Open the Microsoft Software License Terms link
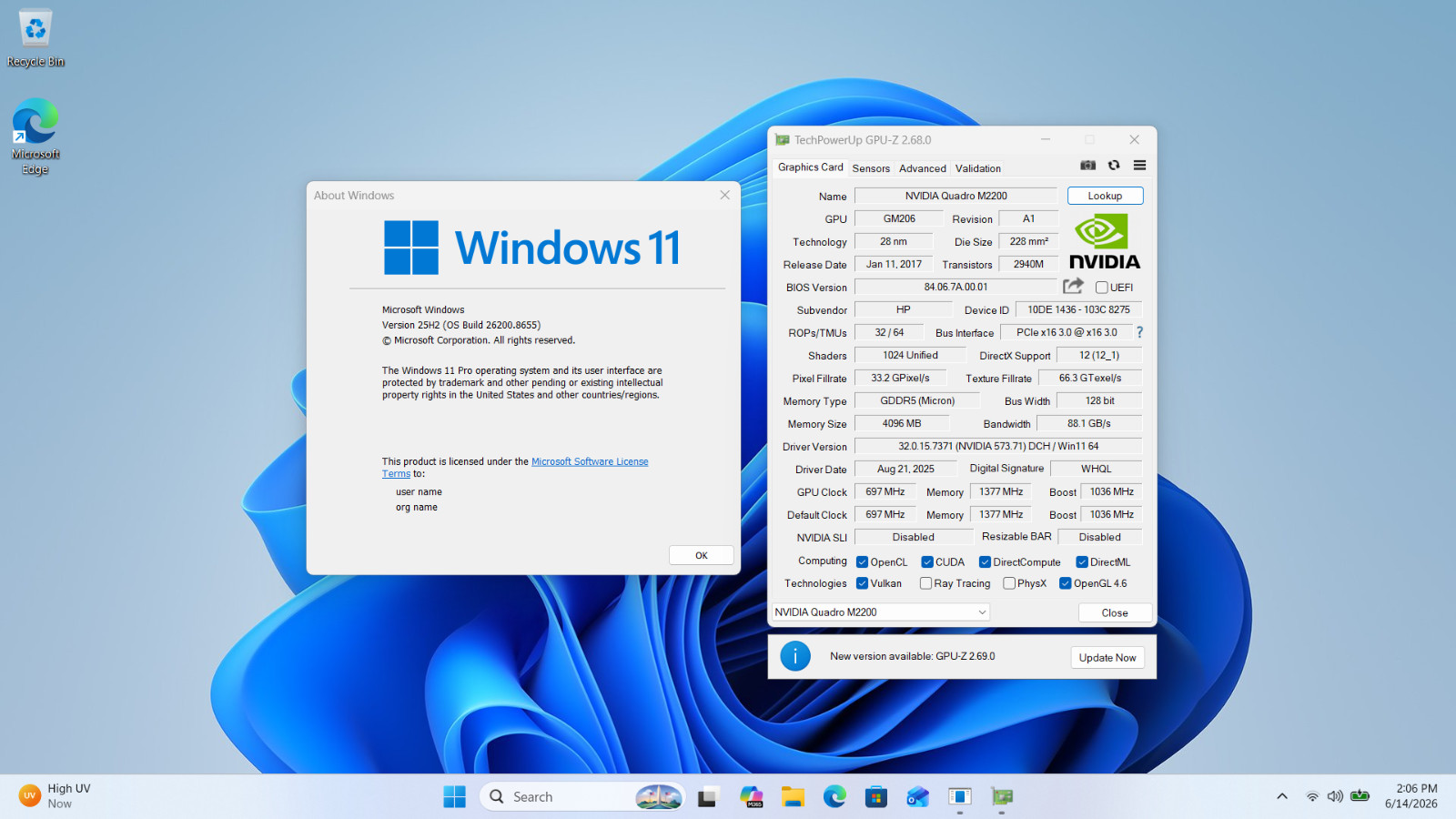The height and width of the screenshot is (819, 1456). pyautogui.click(x=515, y=468)
